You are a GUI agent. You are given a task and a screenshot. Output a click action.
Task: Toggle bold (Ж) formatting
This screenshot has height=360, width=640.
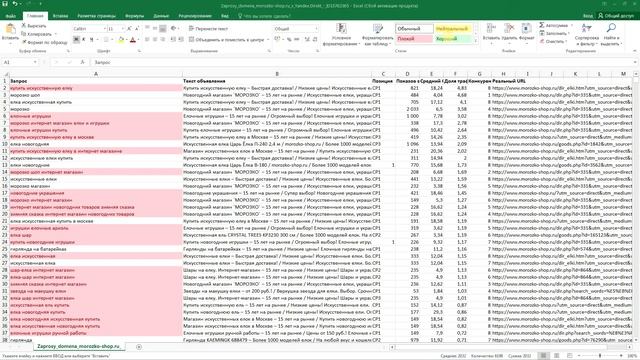[76, 40]
